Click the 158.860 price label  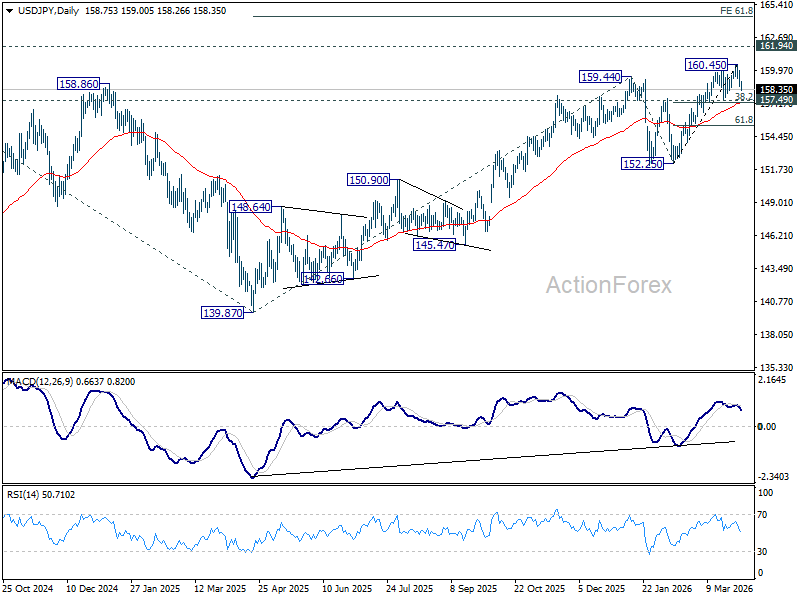tap(79, 84)
